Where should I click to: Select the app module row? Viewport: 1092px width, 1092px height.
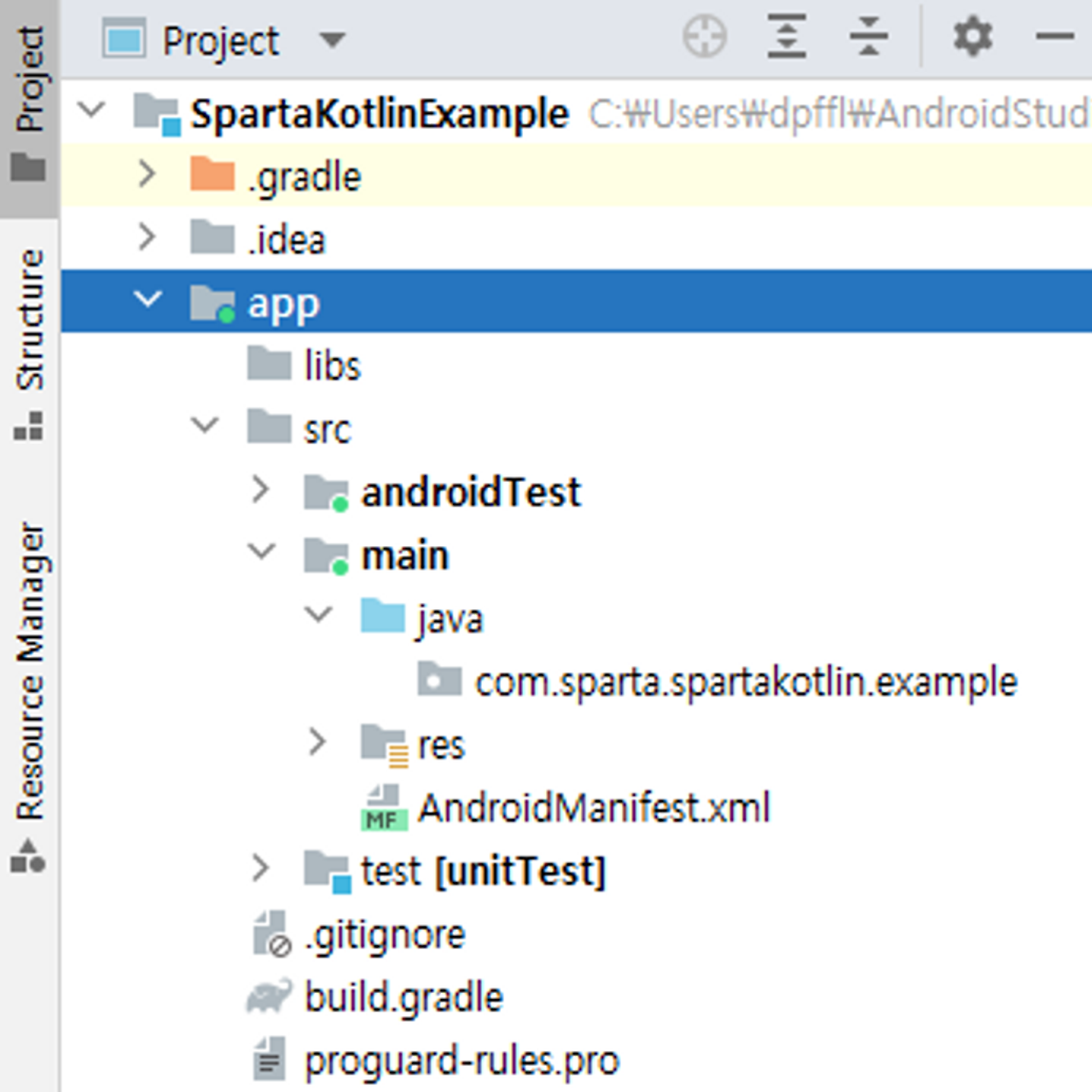point(577,300)
